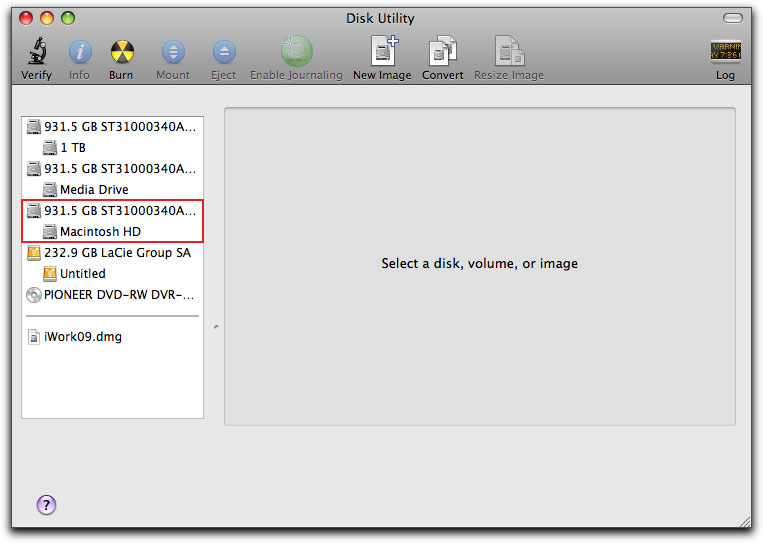Click the orange icon beside Untitled
Screen dimensions: 763x543
(x=50, y=274)
